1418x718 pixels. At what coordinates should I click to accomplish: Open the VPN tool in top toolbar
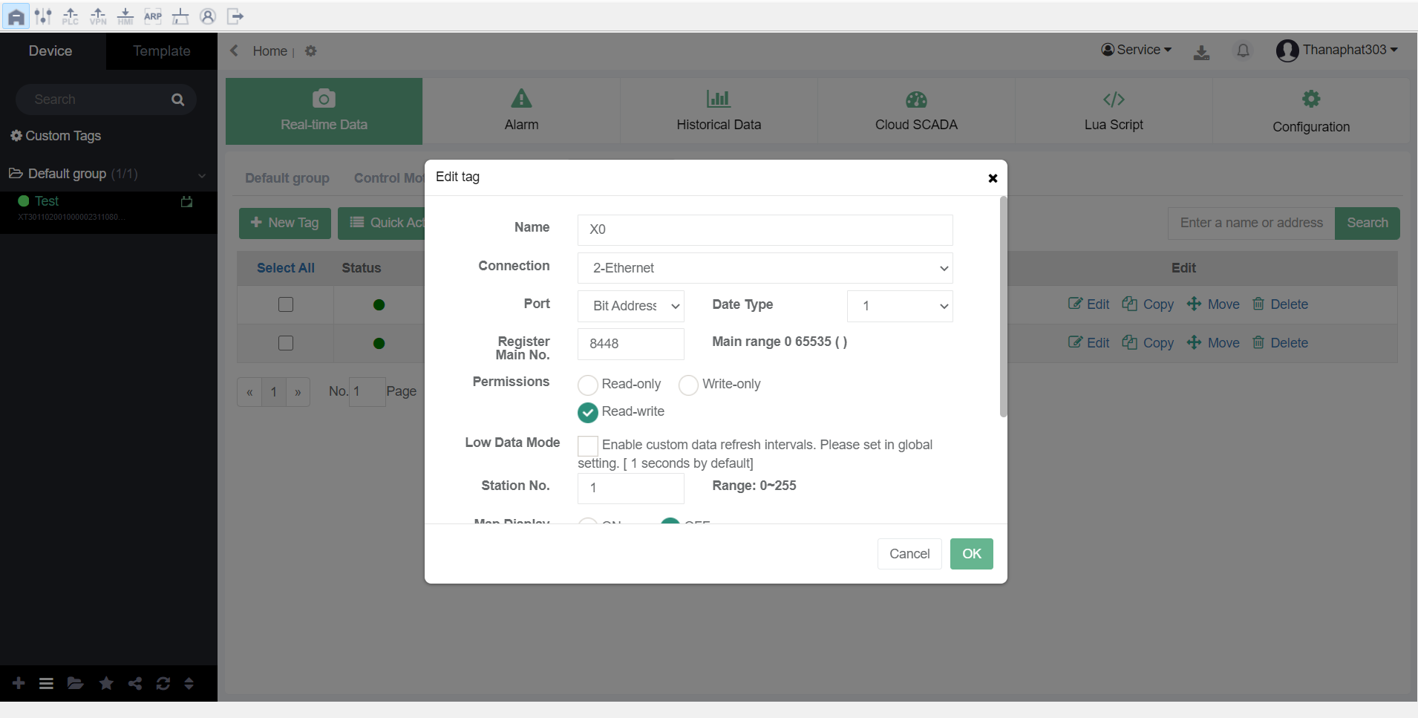pos(98,16)
